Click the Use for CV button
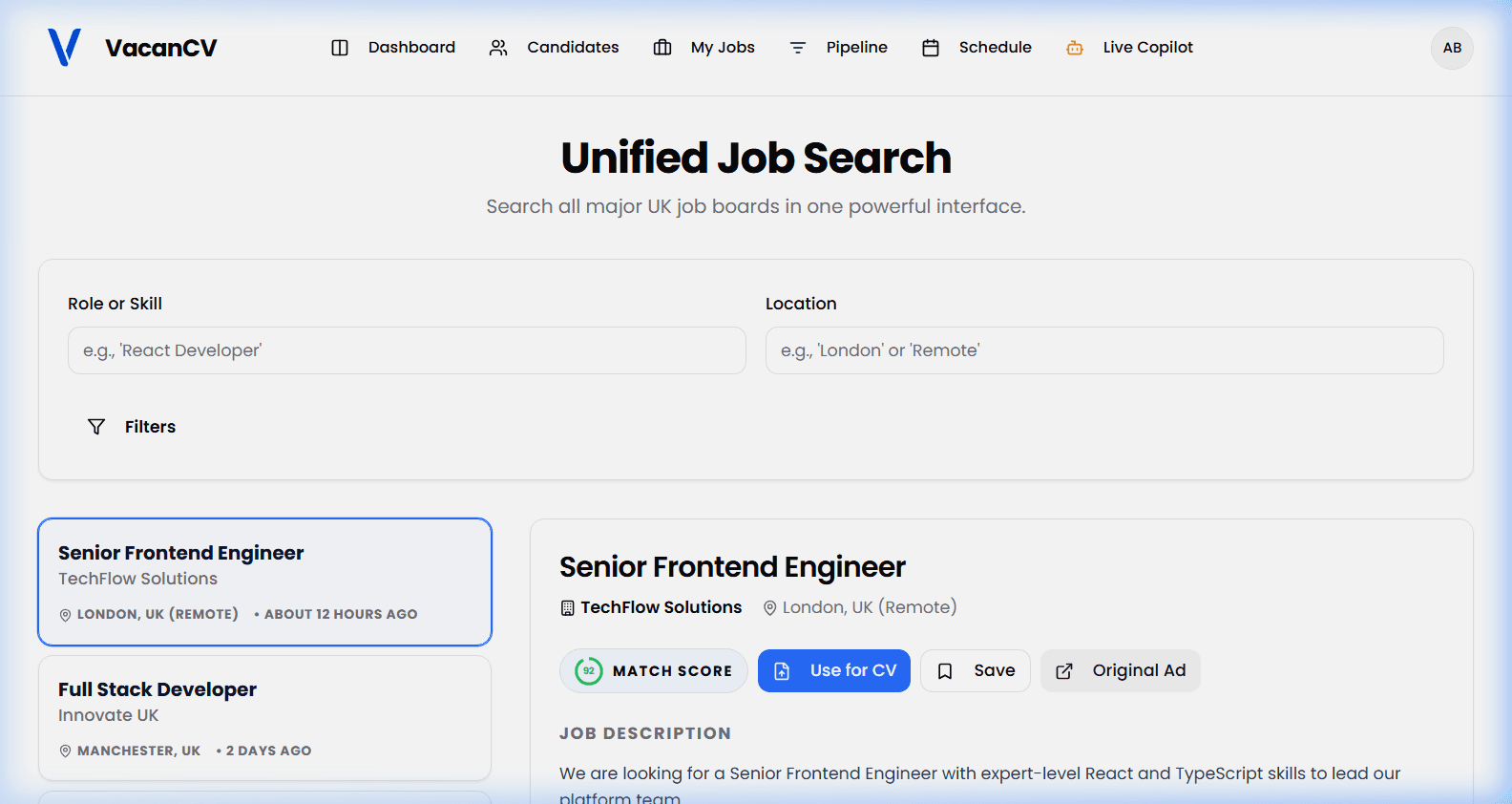Image resolution: width=1512 pixels, height=804 pixels. pyautogui.click(x=833, y=670)
